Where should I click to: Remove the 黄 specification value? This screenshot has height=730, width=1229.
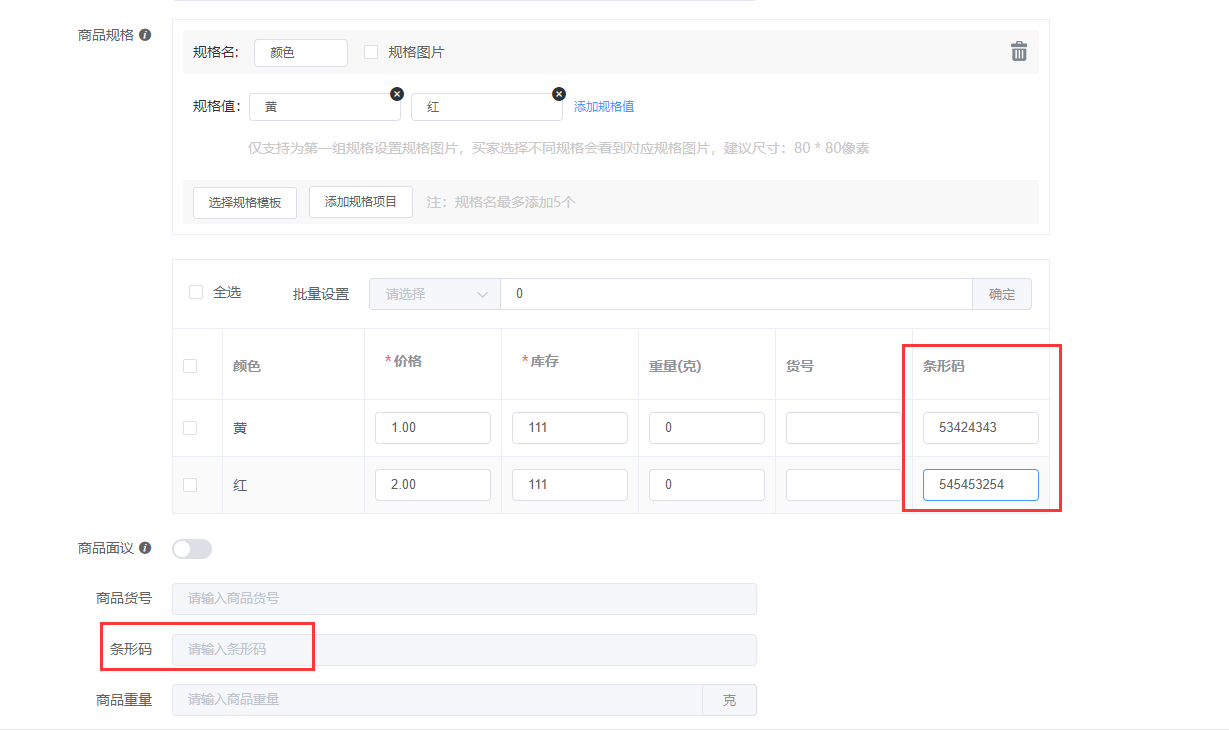pos(397,94)
